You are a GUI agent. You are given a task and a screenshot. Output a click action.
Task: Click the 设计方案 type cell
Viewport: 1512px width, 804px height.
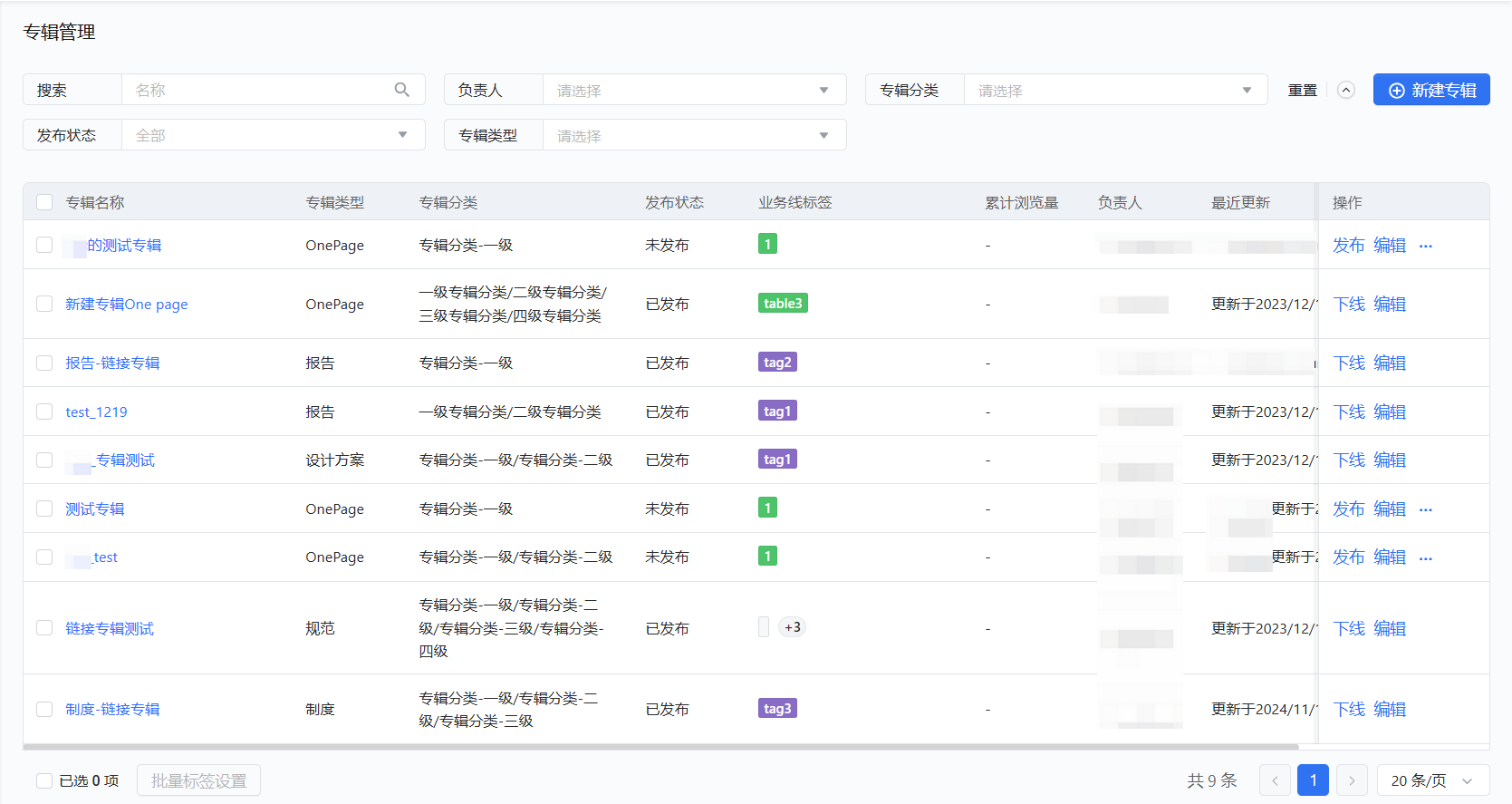click(335, 460)
